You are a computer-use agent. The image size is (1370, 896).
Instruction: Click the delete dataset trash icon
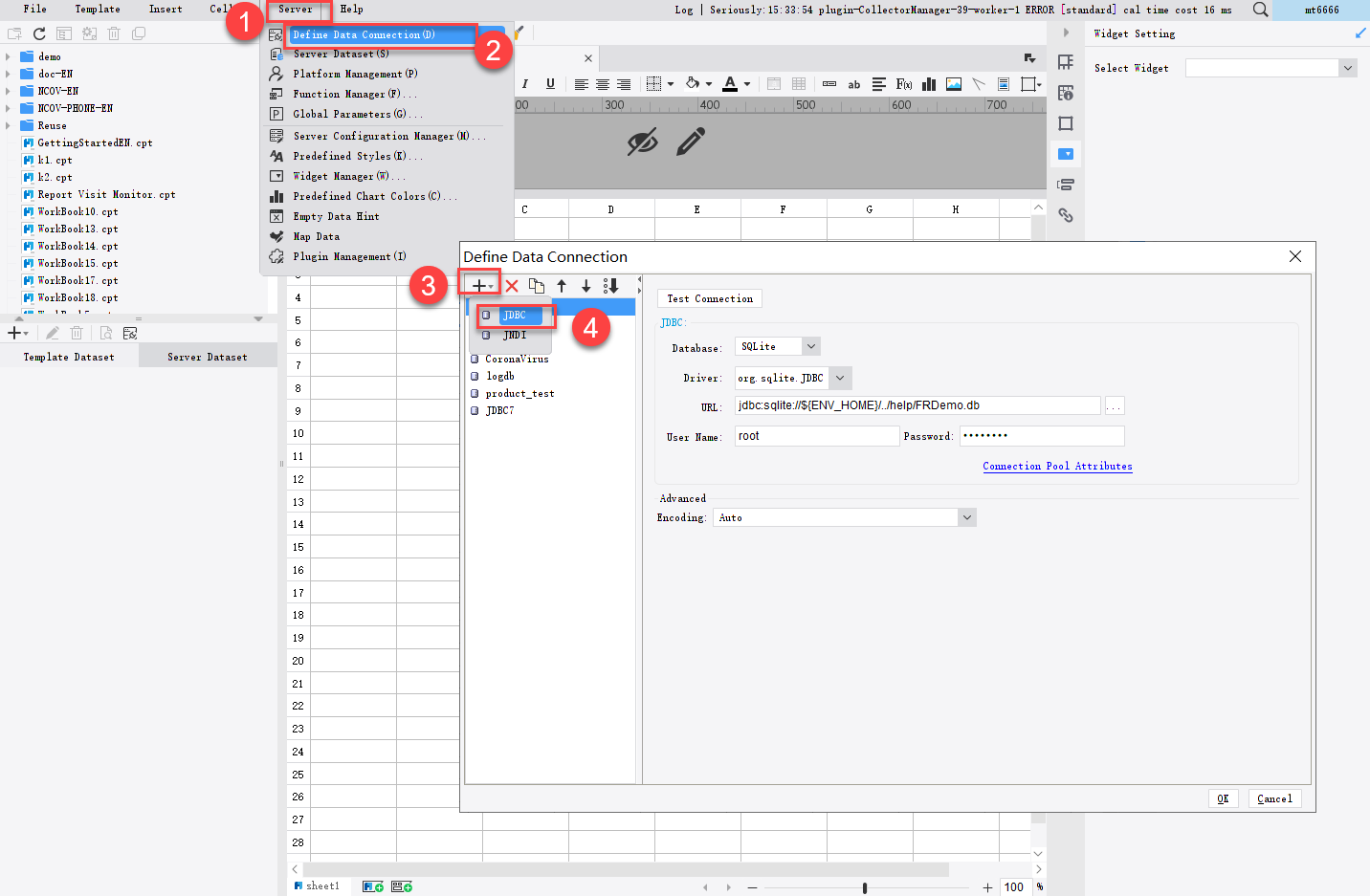(x=77, y=332)
